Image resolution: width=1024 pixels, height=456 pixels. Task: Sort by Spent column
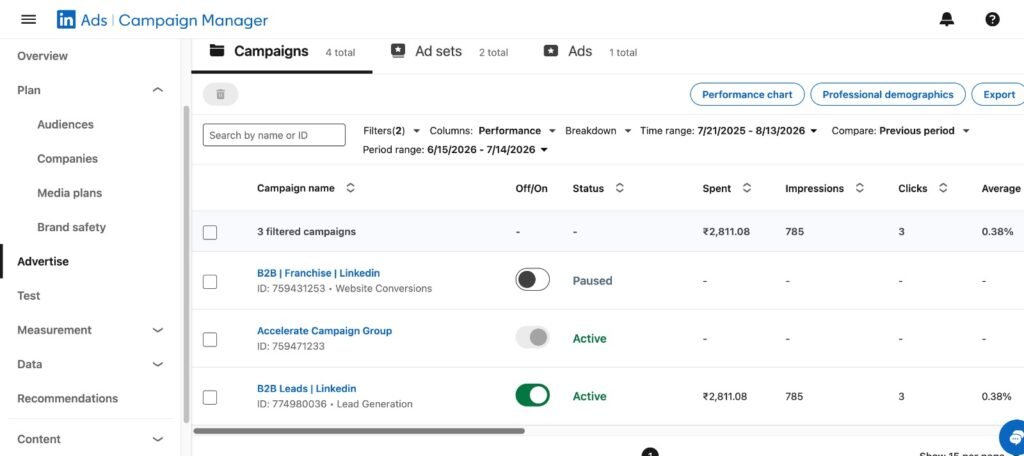pyautogui.click(x=747, y=188)
